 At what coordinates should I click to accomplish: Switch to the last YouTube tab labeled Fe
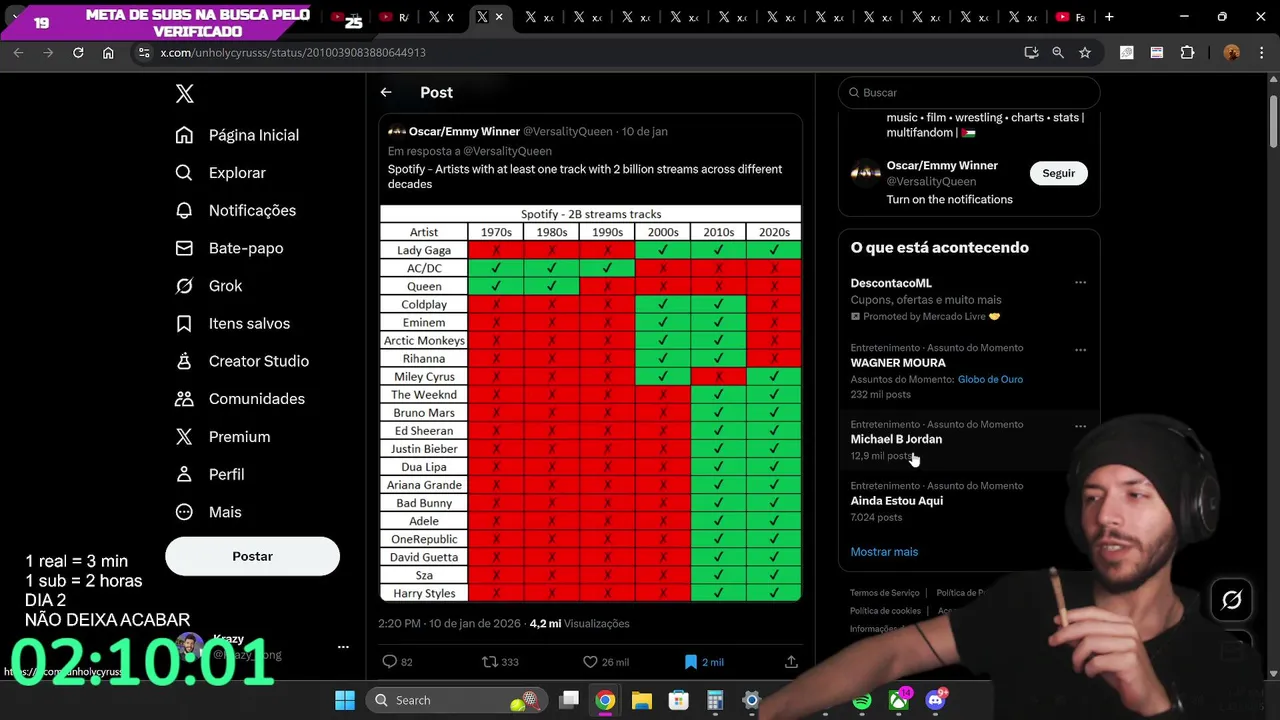tap(1070, 17)
